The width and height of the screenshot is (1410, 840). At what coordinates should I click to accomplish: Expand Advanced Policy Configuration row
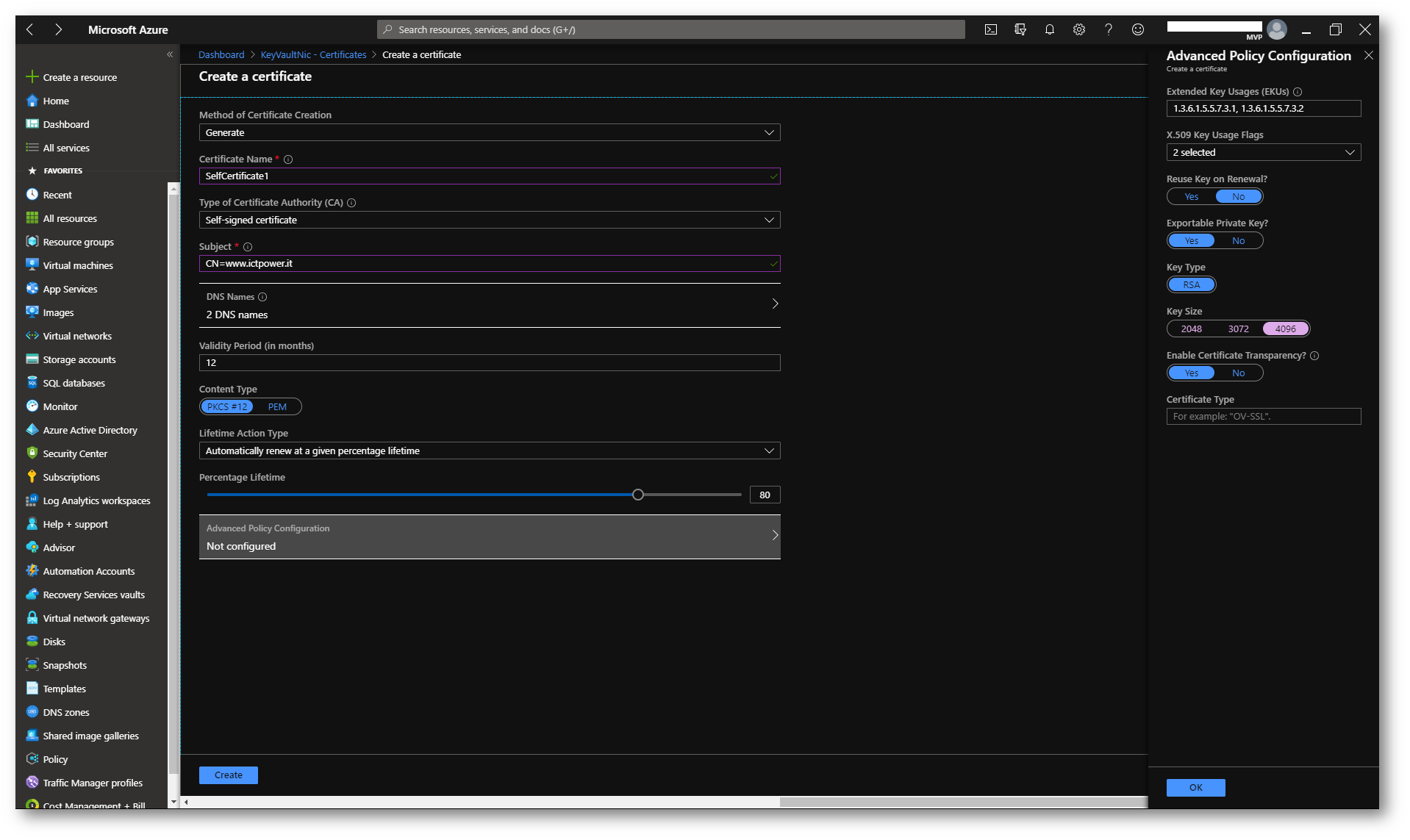[x=490, y=536]
